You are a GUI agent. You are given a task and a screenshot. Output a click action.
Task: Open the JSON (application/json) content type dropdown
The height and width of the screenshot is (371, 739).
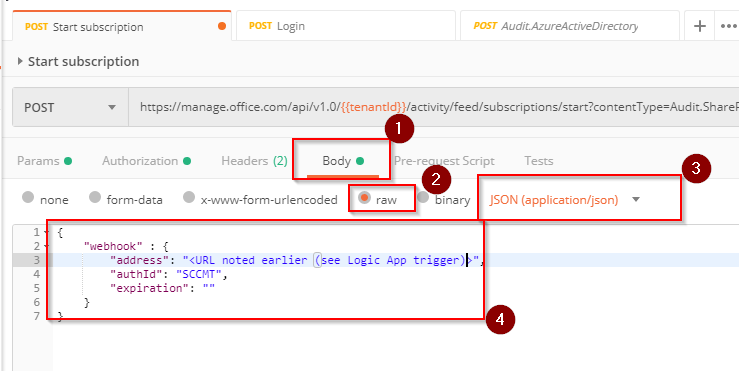coord(565,199)
